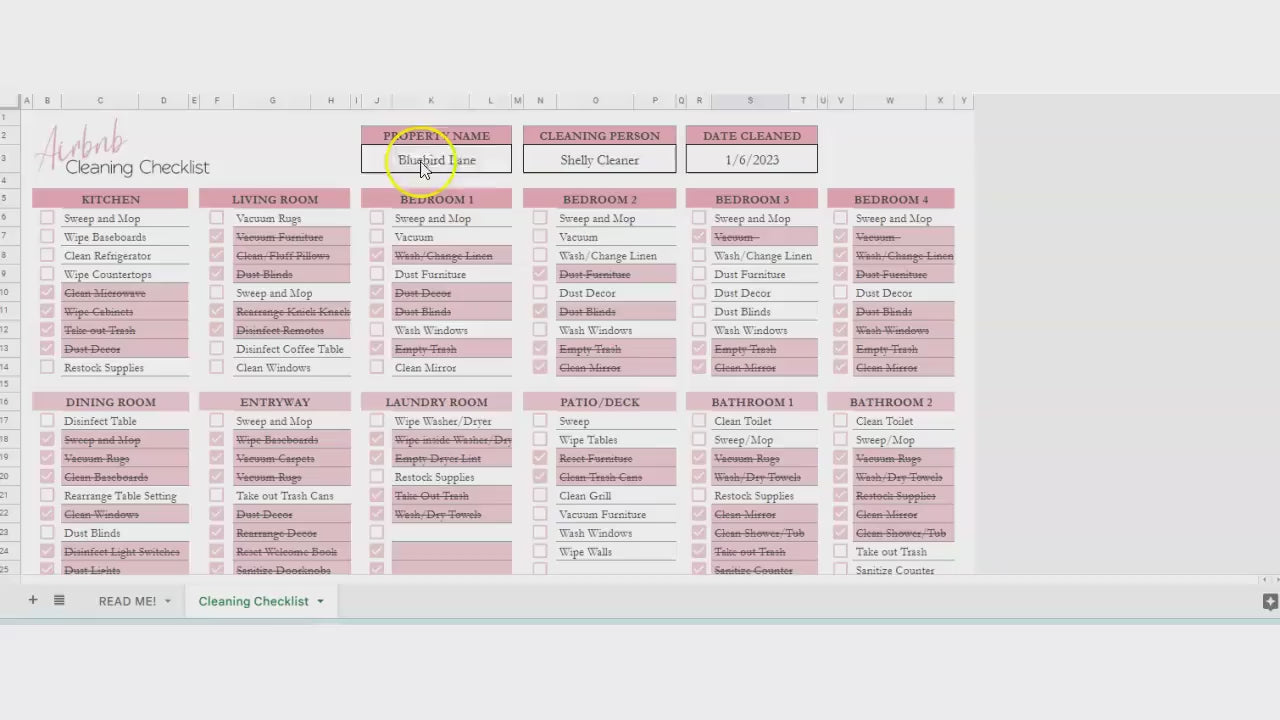The image size is (1280, 720).
Task: Select the Cleaning Checklist sheet tab
Action: (x=253, y=601)
